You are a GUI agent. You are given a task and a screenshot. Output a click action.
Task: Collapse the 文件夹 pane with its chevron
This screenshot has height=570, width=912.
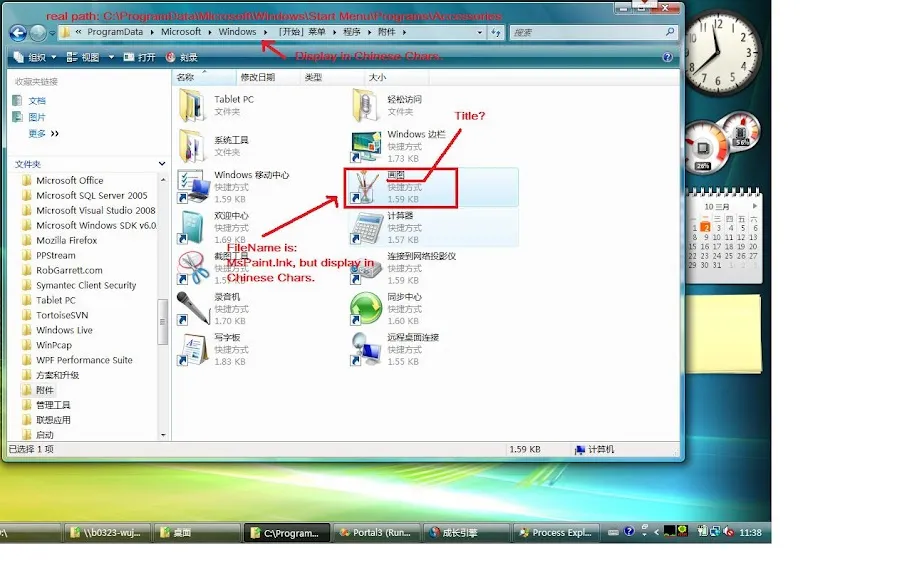coord(162,164)
